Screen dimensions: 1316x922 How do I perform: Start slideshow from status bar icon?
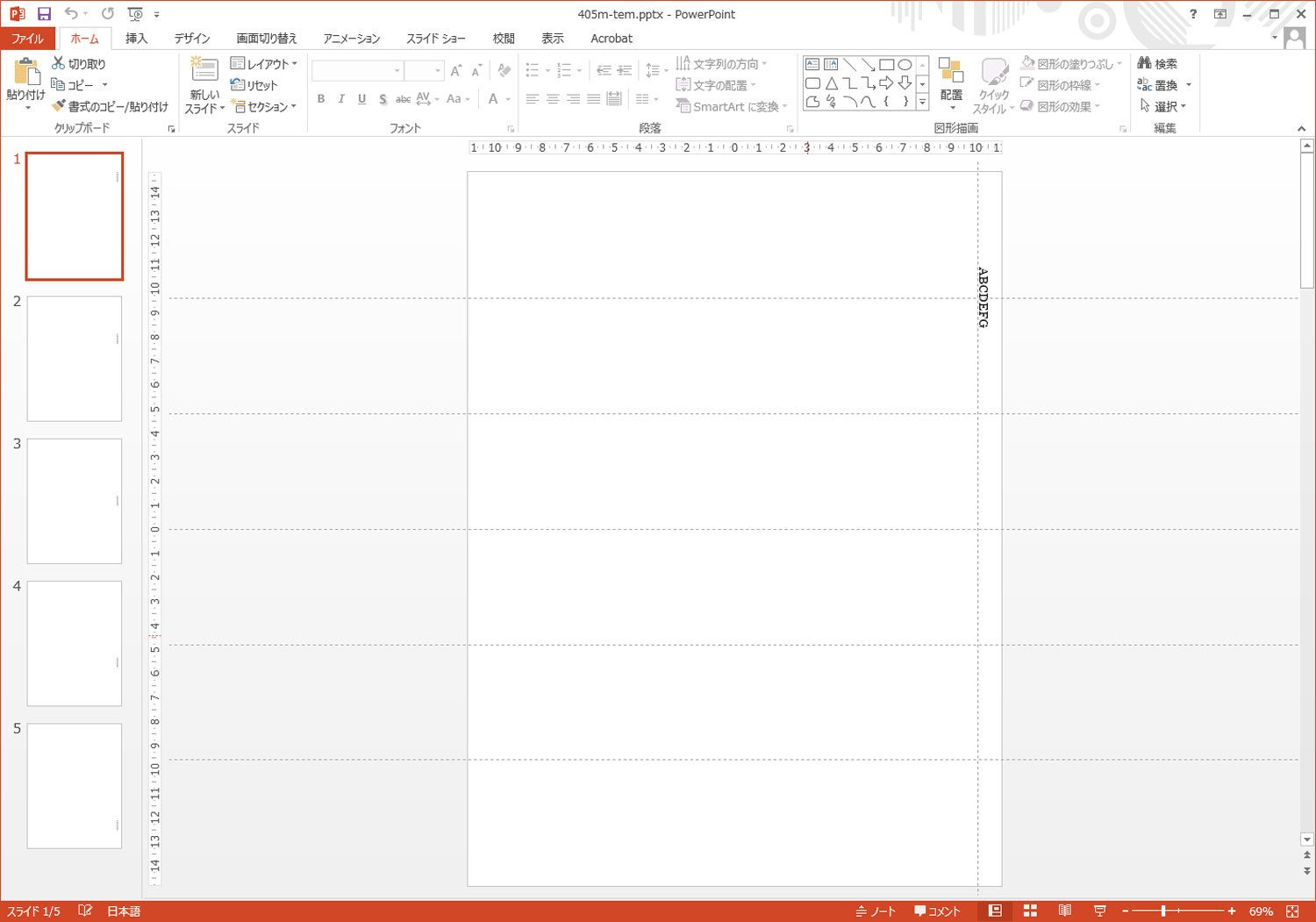tap(1099, 911)
